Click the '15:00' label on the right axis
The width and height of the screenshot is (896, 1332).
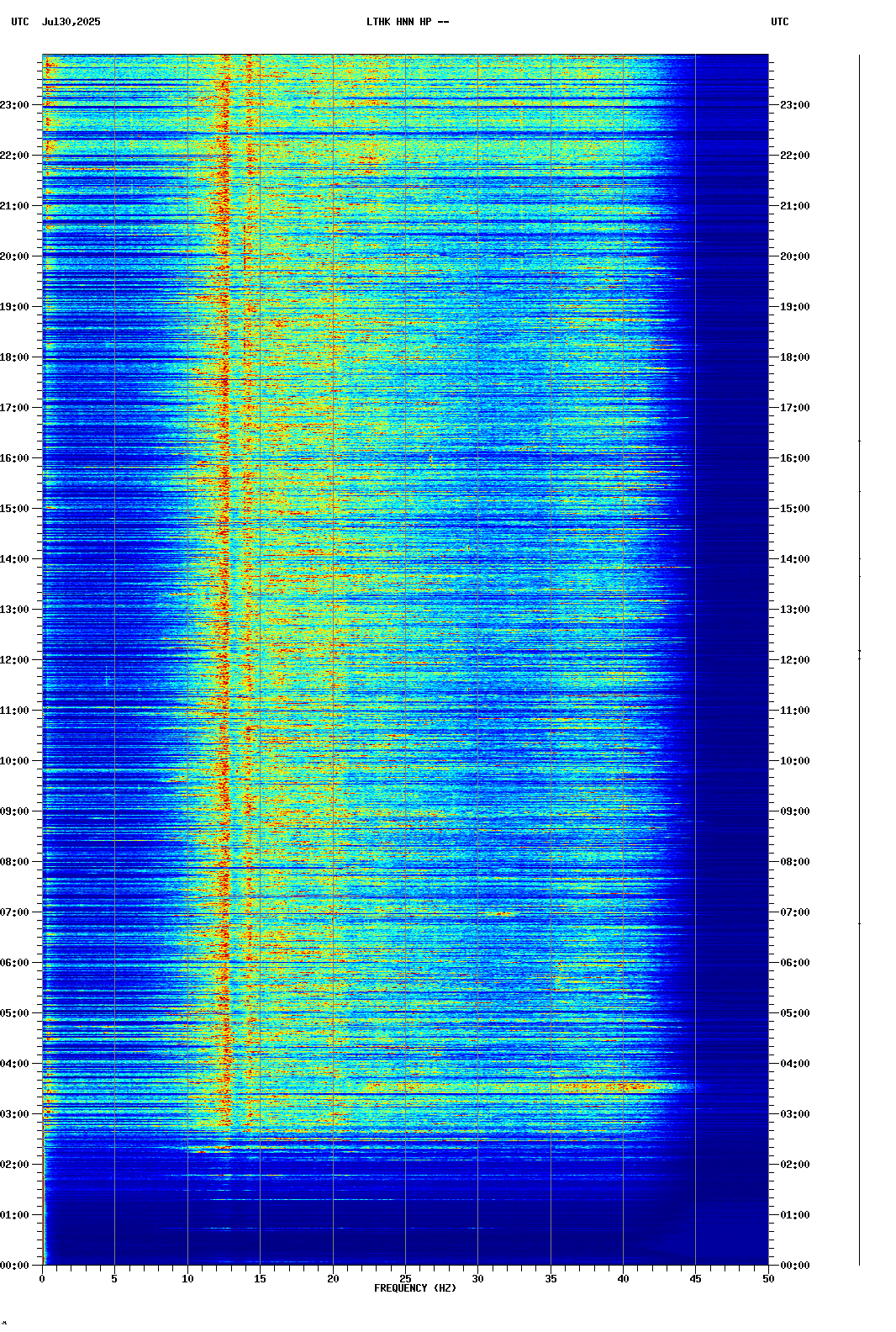click(795, 509)
